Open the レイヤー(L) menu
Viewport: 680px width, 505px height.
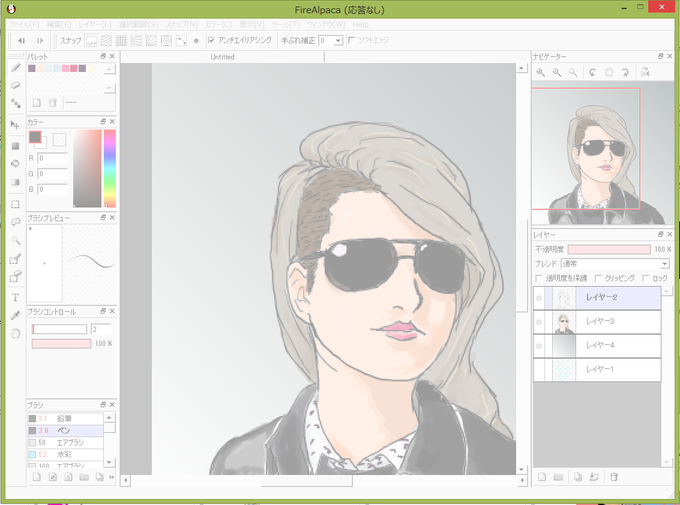[95, 24]
